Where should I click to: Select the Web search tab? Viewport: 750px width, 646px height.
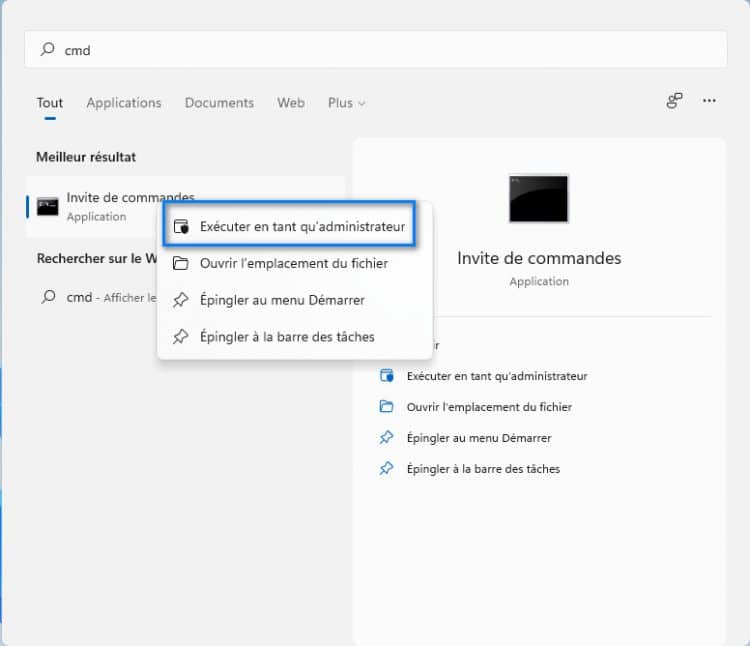290,103
